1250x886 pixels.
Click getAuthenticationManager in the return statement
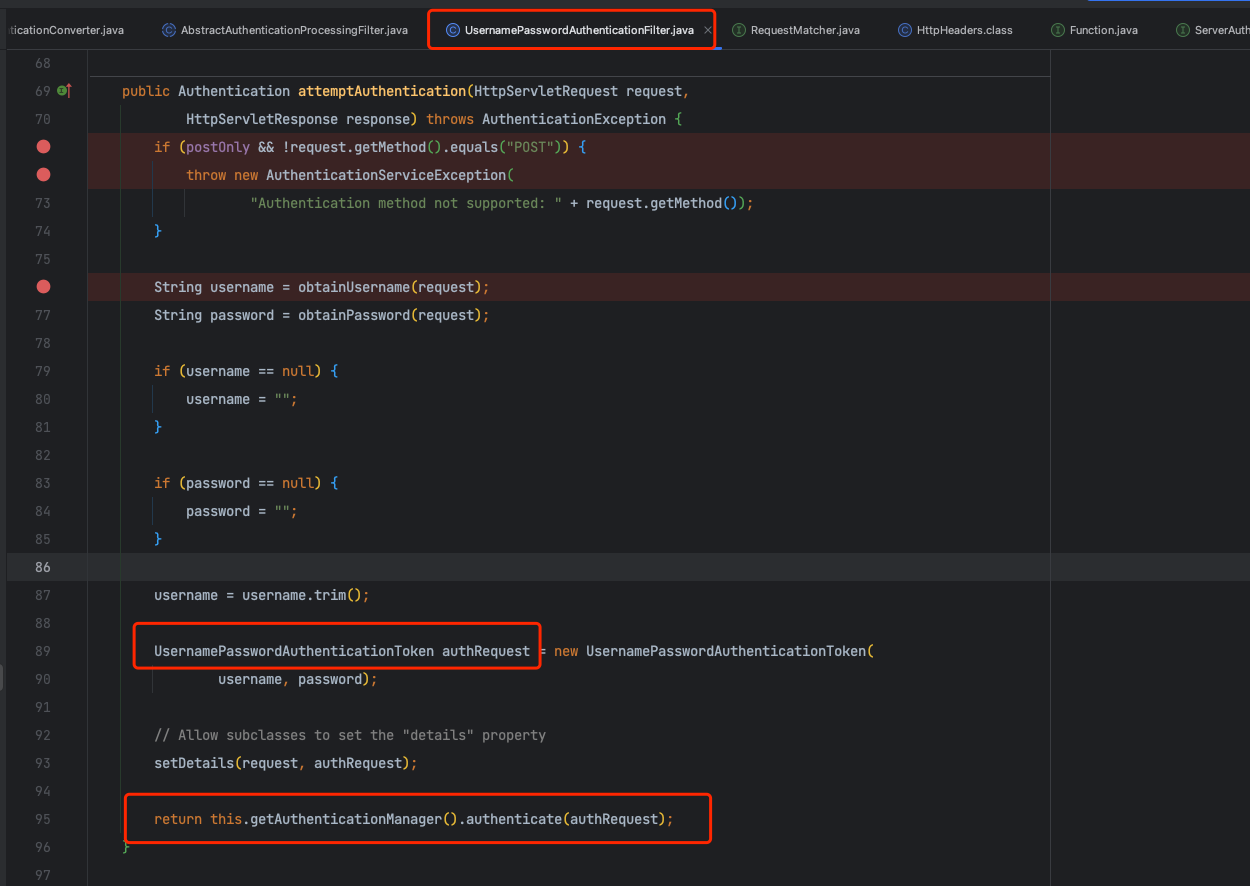[x=346, y=819]
